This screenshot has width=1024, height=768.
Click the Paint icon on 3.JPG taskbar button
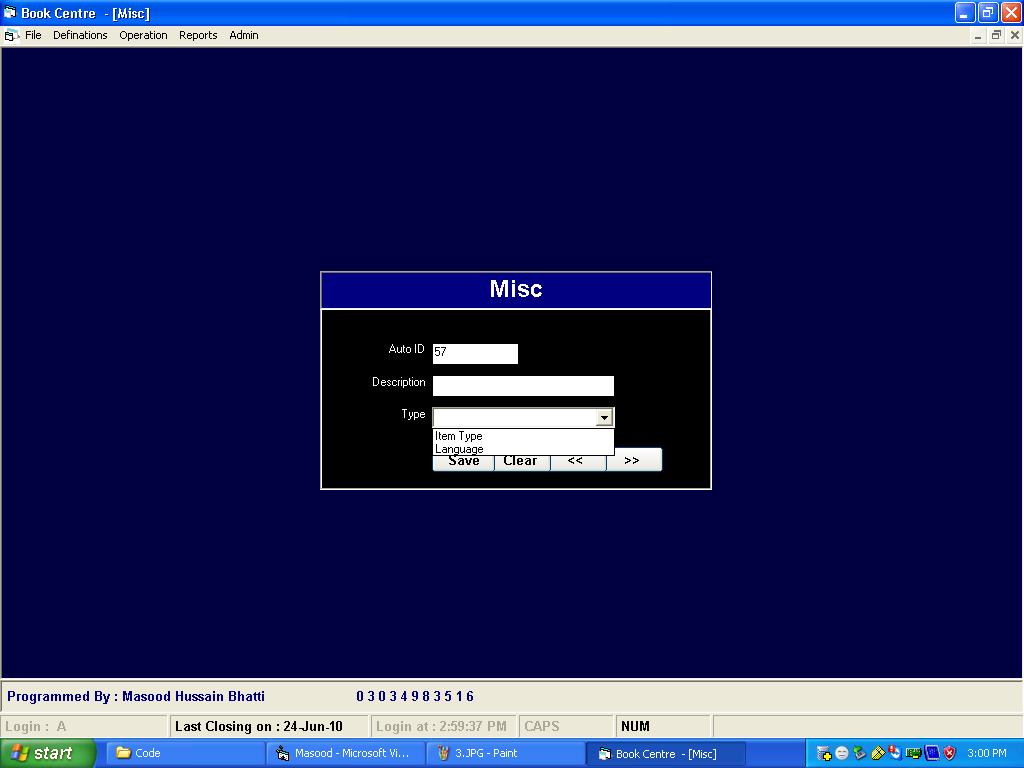click(x=443, y=753)
